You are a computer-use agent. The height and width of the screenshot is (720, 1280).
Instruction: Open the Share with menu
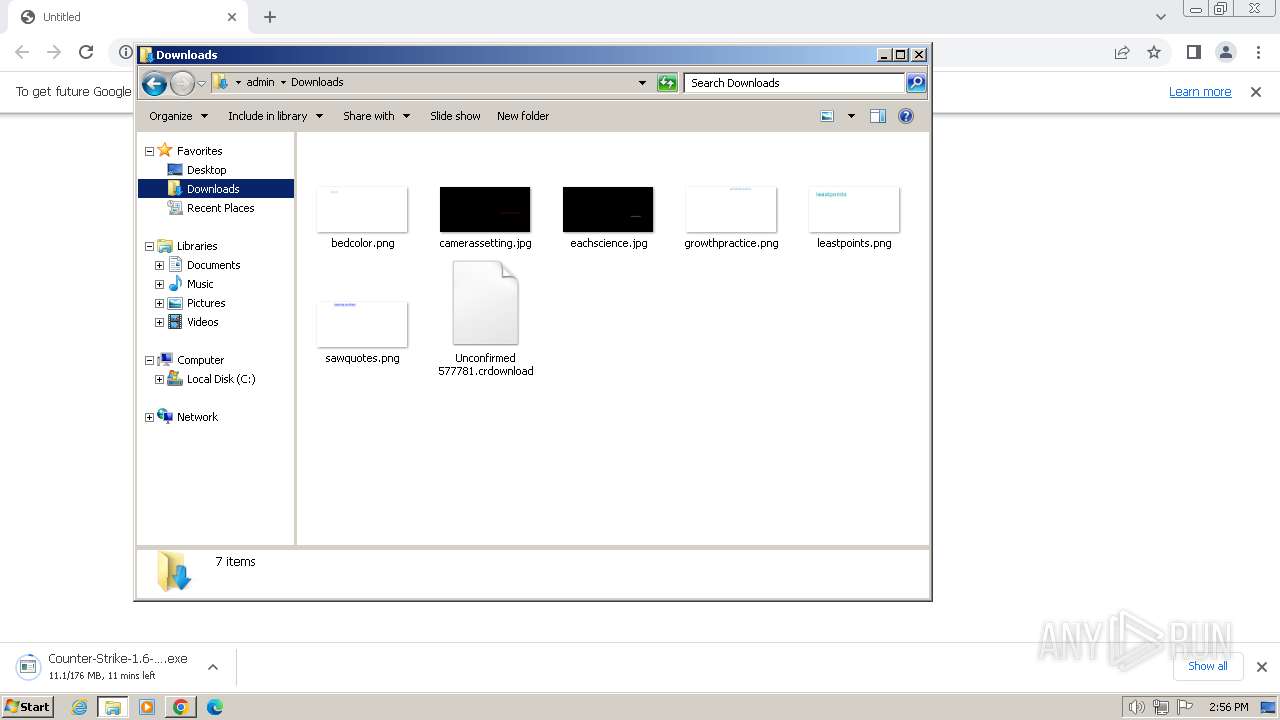click(x=376, y=116)
